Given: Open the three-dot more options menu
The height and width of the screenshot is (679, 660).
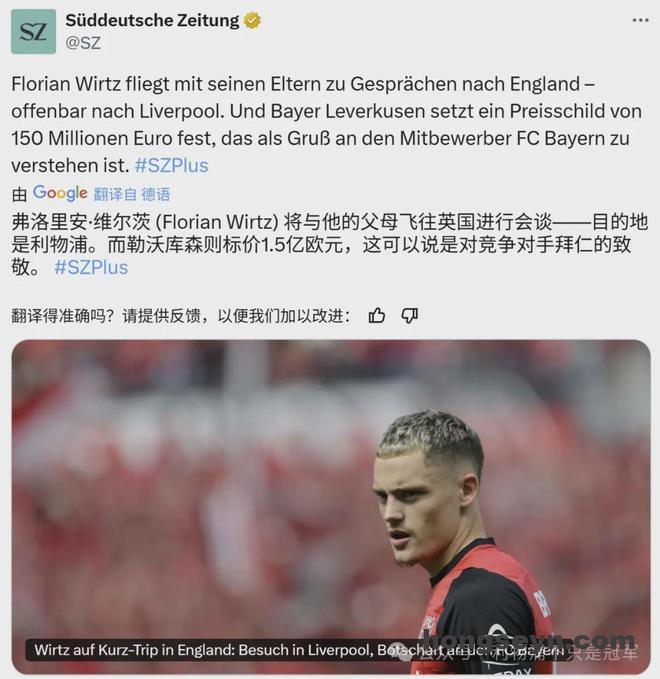Looking at the screenshot, I should [x=641, y=20].
